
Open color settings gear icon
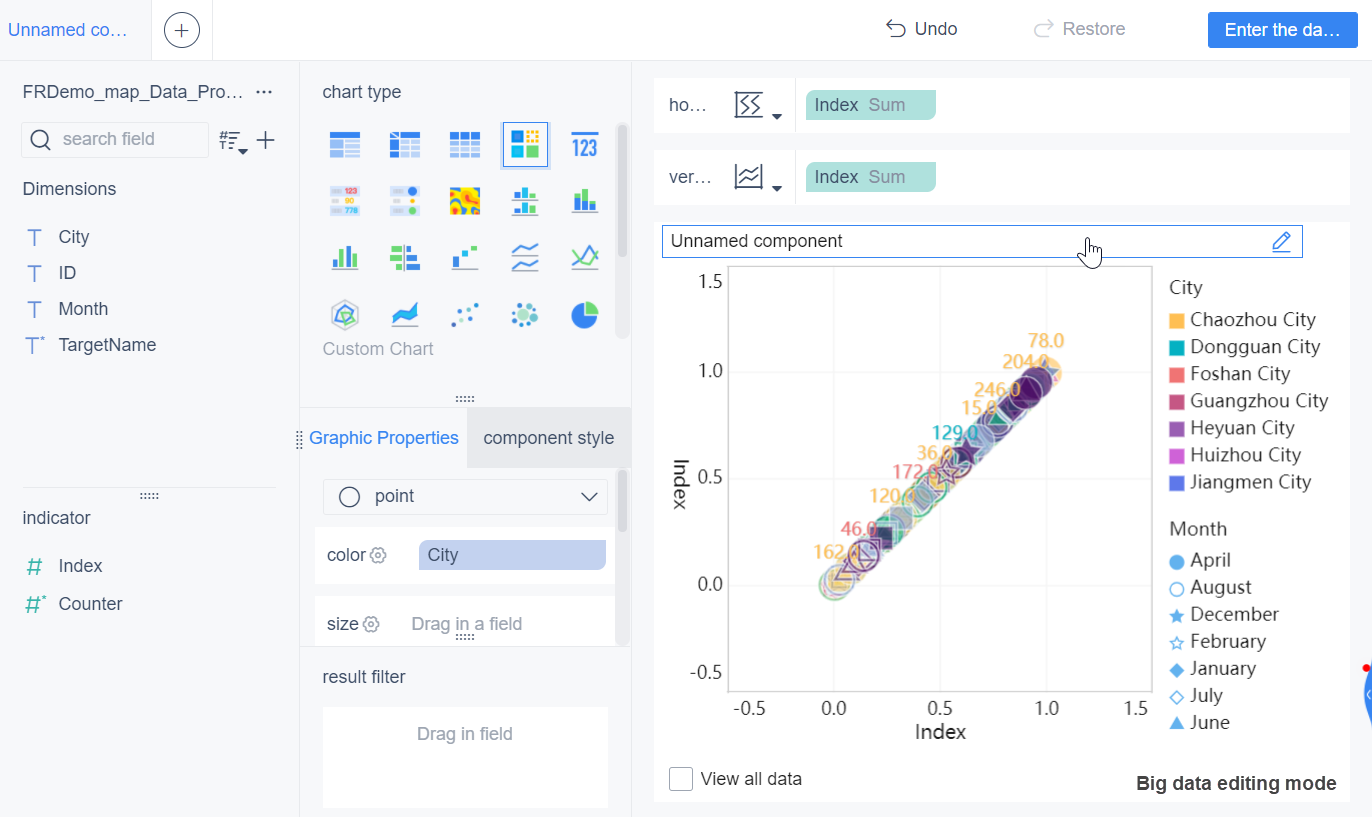pyautogui.click(x=378, y=555)
